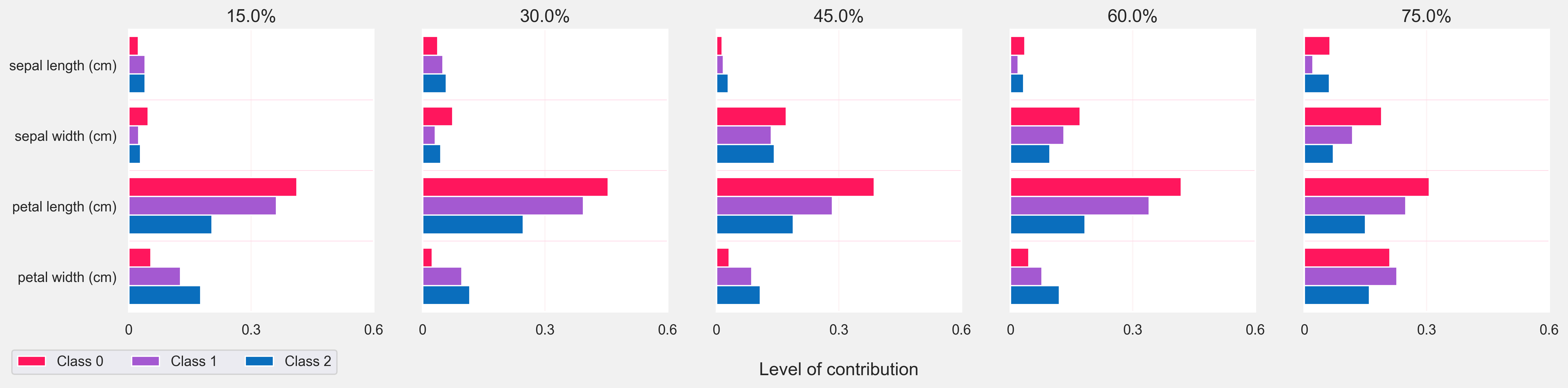The image size is (1568, 388).
Task: Click Class 0 petal length bar in 15.0% chart
Action: pyautogui.click(x=212, y=187)
